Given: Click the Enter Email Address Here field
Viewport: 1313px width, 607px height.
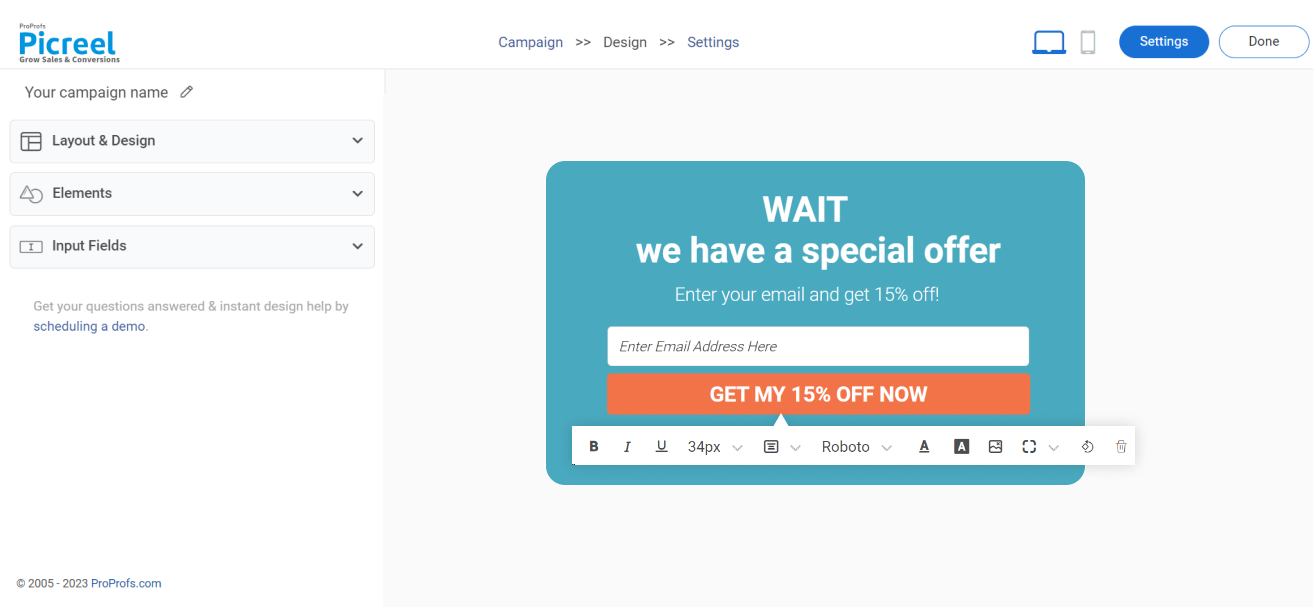Looking at the screenshot, I should click(x=817, y=346).
